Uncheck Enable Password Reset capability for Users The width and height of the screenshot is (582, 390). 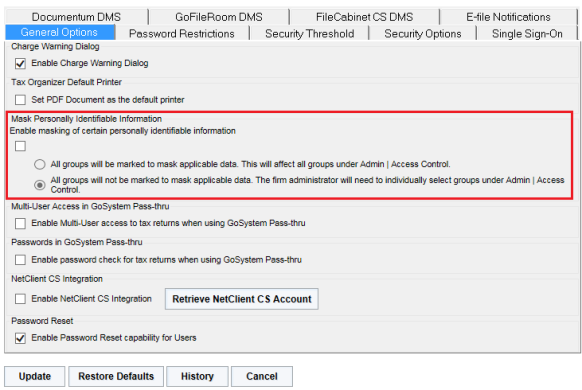20,338
